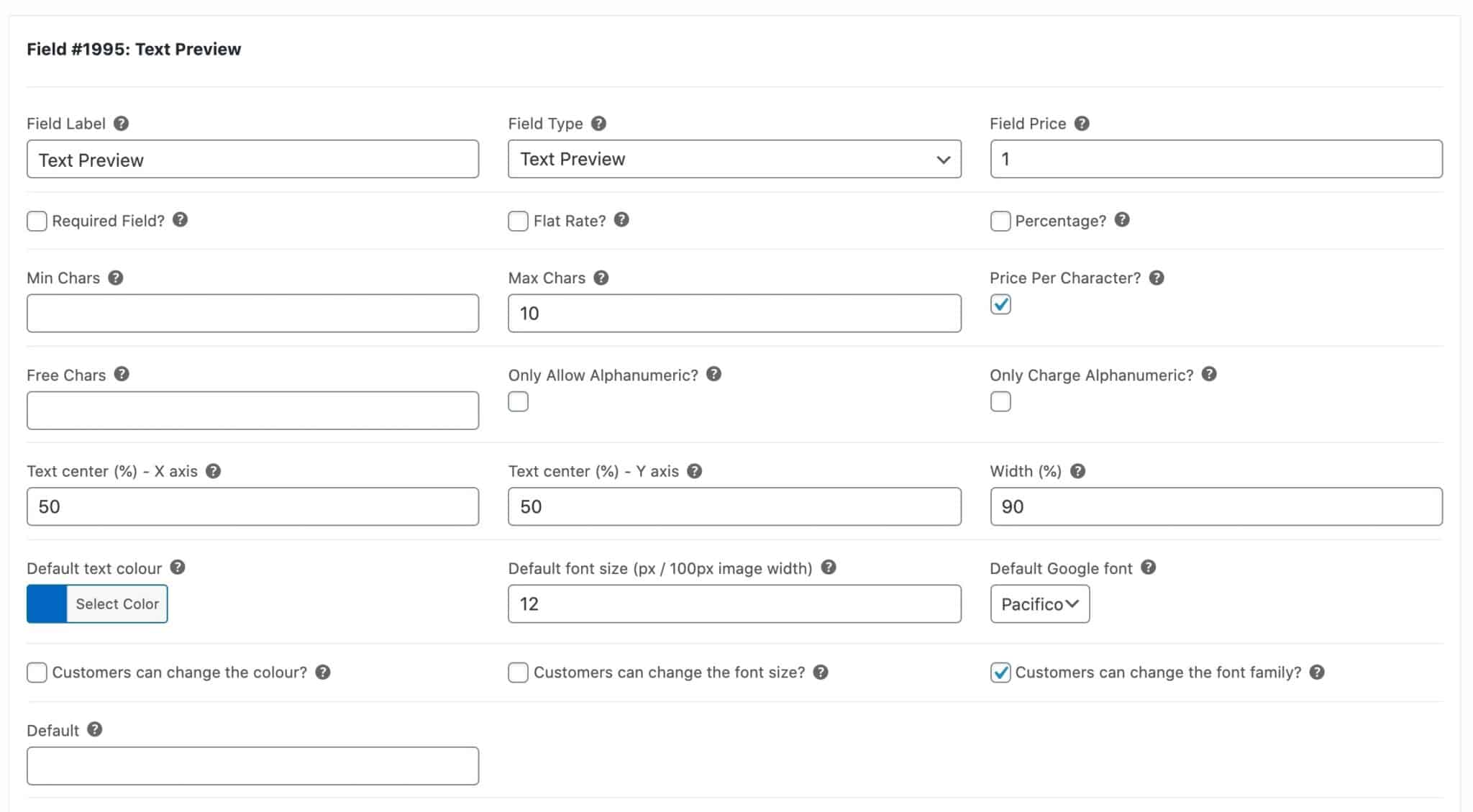
Task: Expand the Field Type list showing Text Preview
Action: tap(942, 159)
